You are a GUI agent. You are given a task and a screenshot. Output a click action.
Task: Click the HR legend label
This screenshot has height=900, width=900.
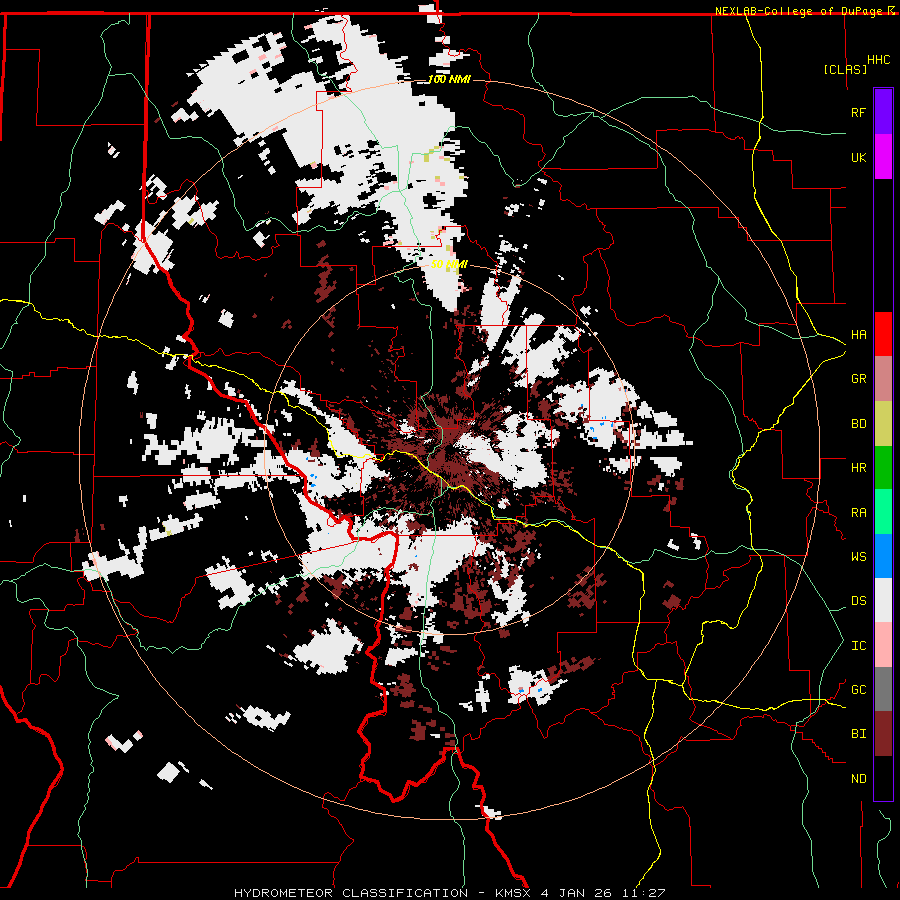(x=858, y=468)
